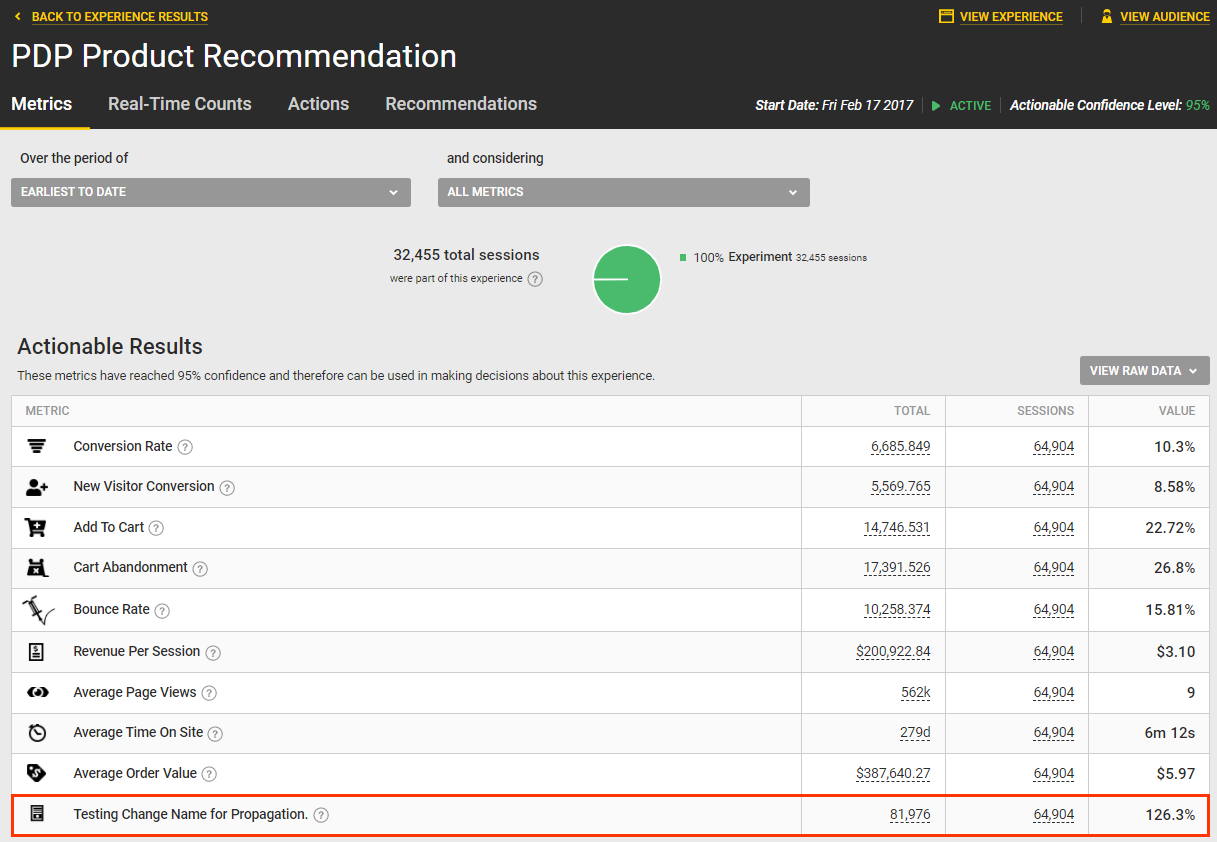This screenshot has width=1217, height=842.
Task: Open the View Audience link
Action: 1165,17
